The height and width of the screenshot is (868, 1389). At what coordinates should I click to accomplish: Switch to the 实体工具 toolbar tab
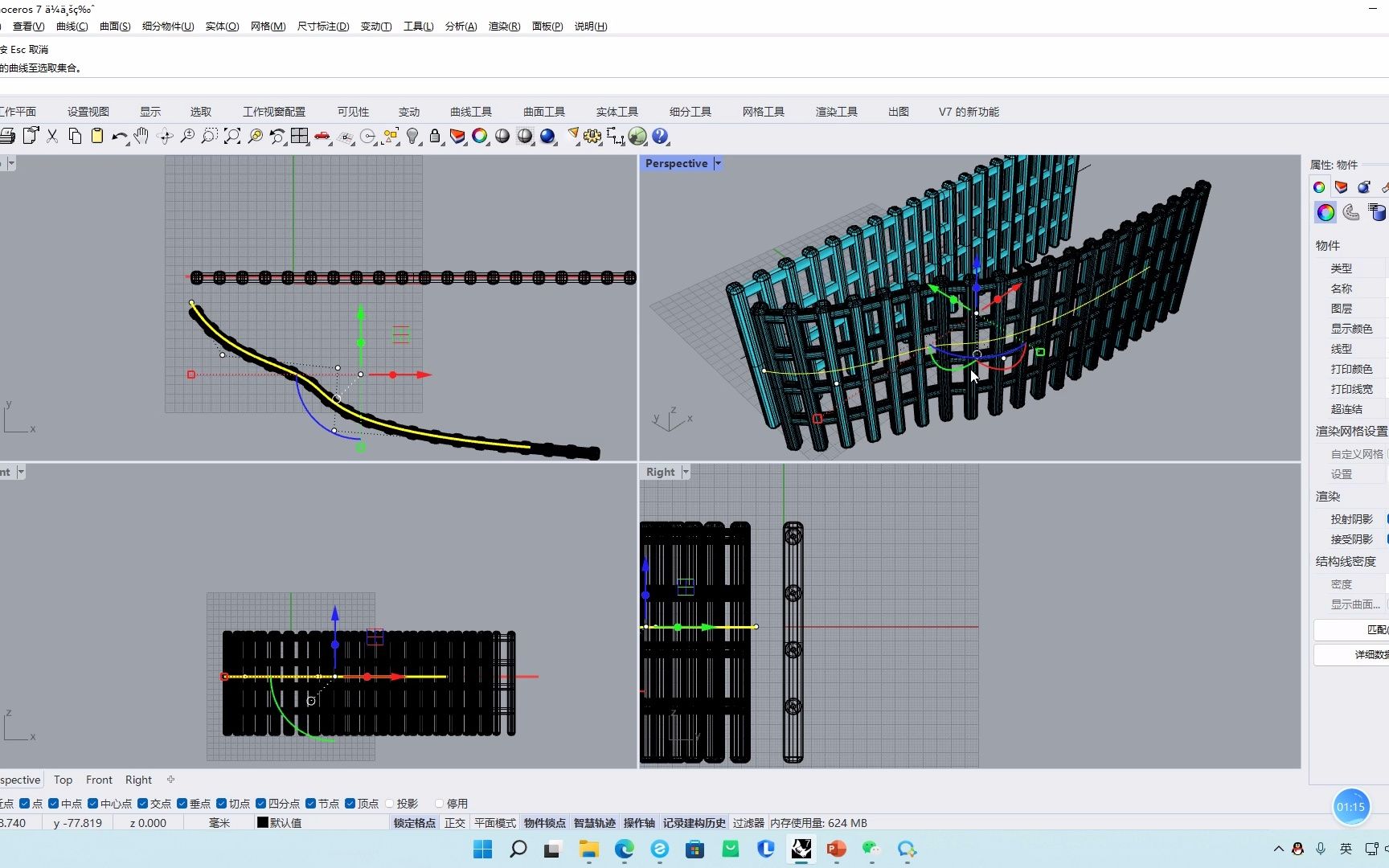coord(617,112)
